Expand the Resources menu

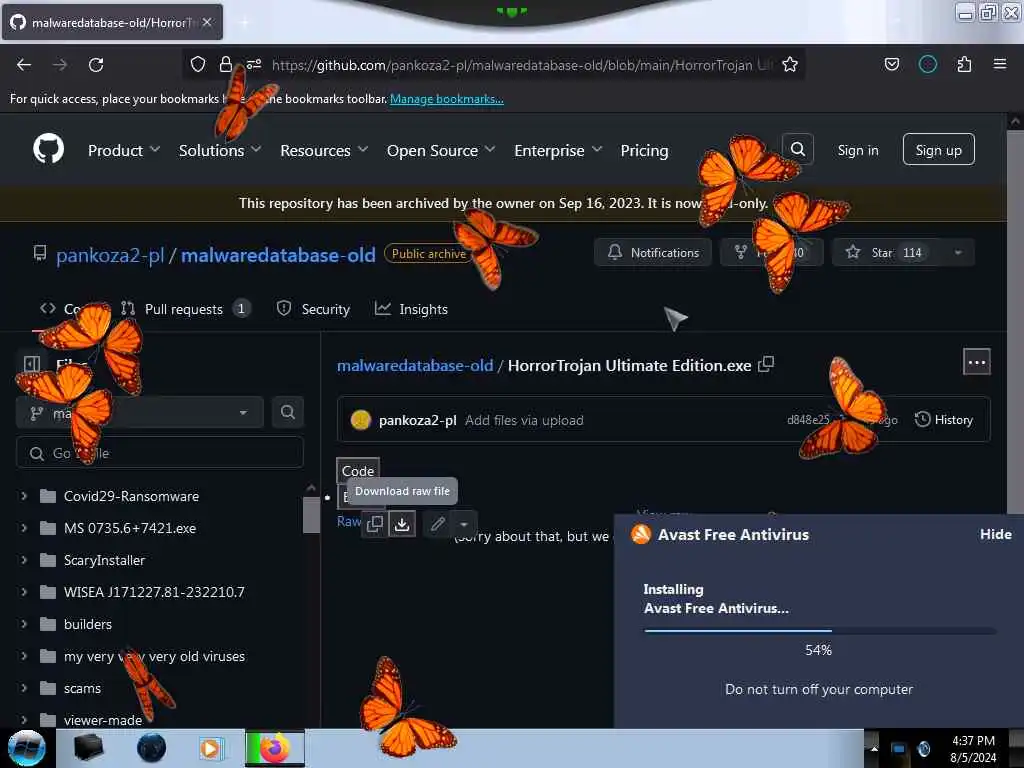pyautogui.click(x=324, y=150)
